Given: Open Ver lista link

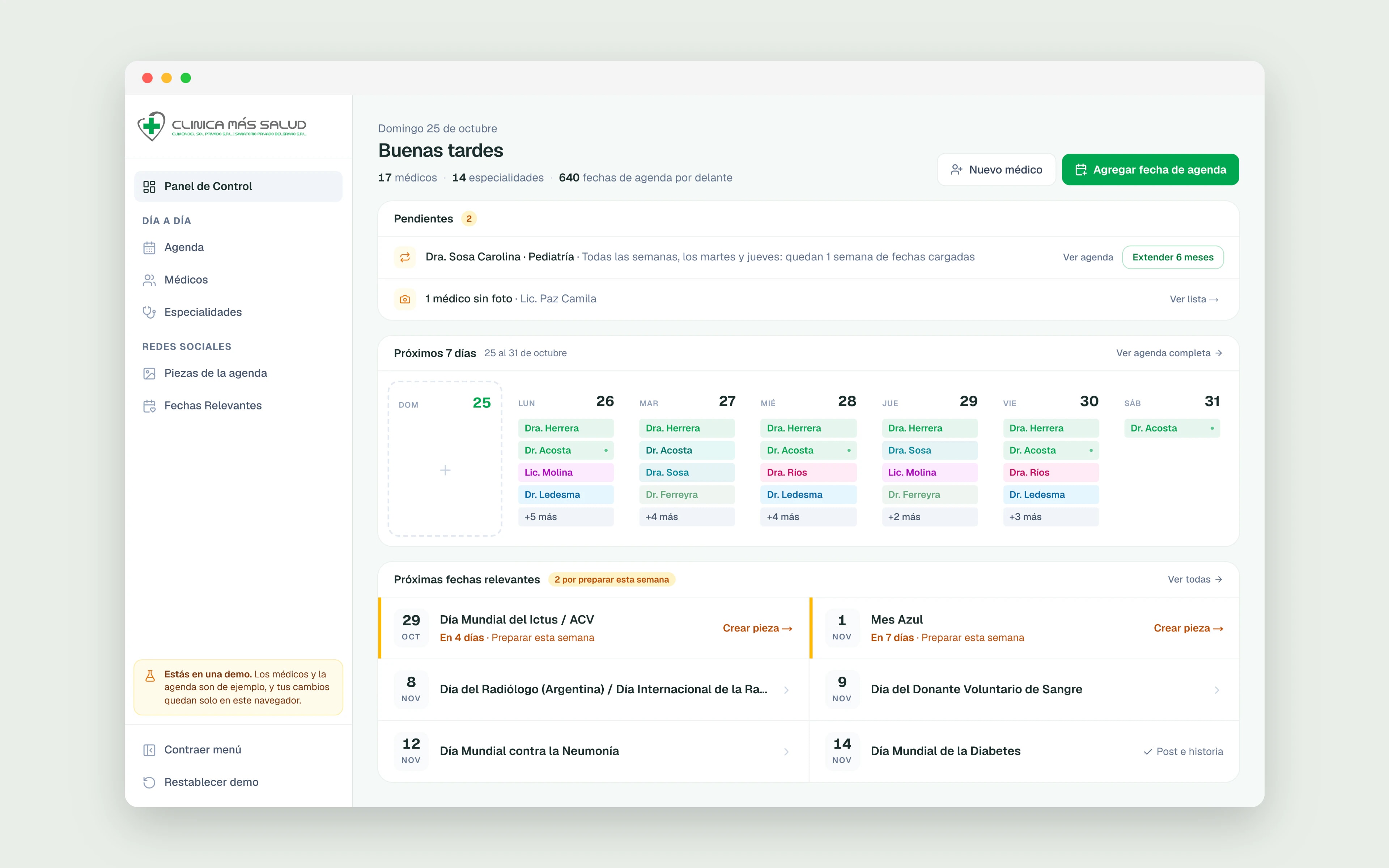Looking at the screenshot, I should pos(1194,299).
